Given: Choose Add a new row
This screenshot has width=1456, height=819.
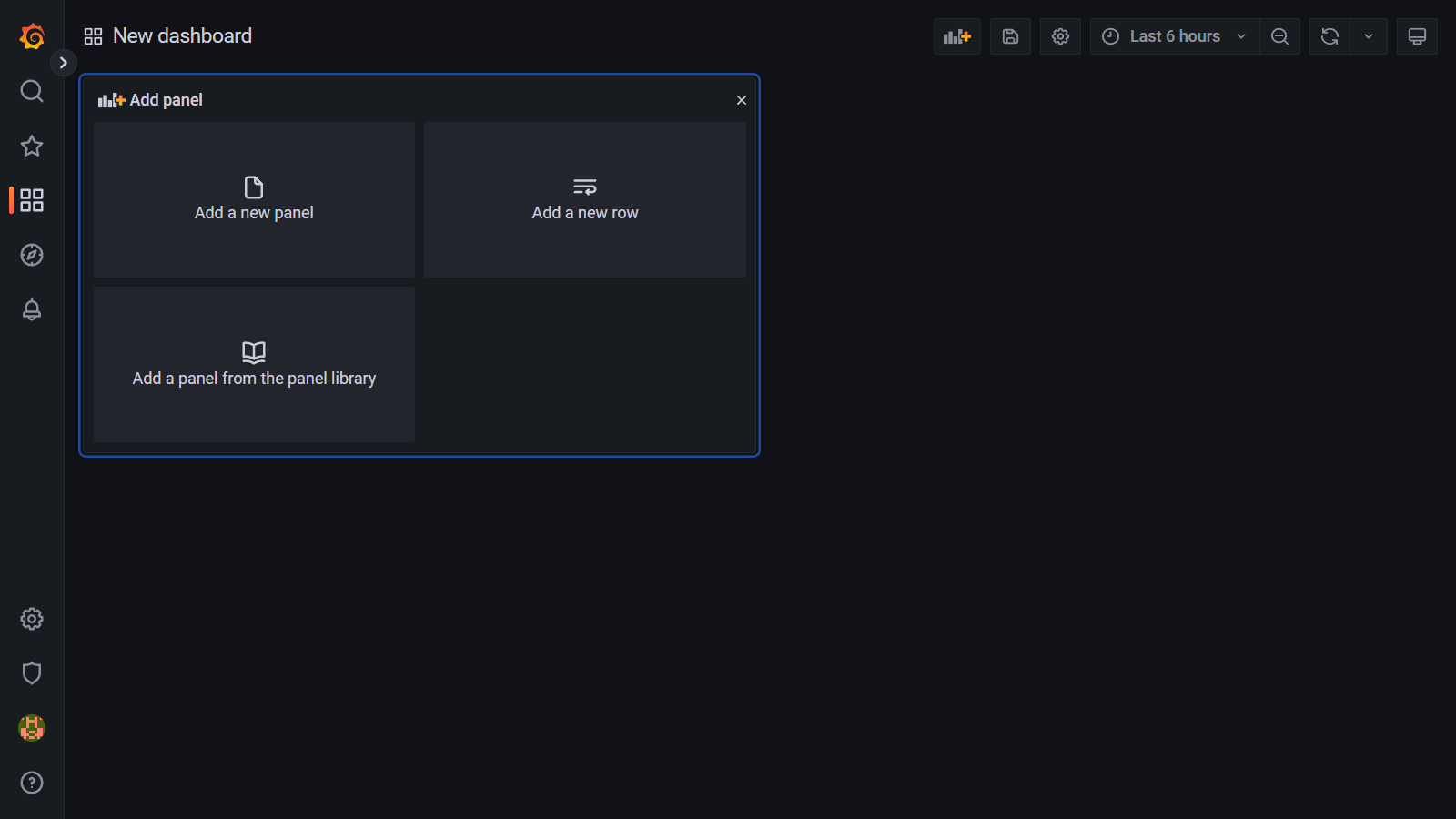Looking at the screenshot, I should coord(585,200).
